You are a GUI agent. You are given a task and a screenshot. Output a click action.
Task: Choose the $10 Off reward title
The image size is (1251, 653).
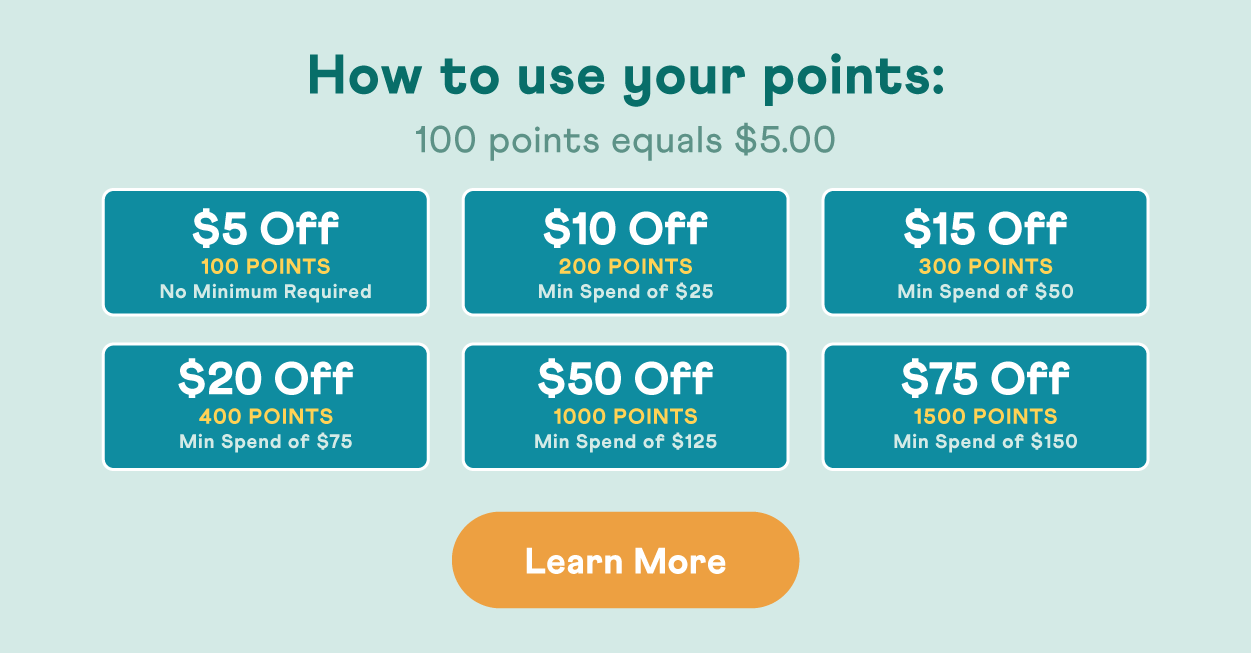pos(625,229)
